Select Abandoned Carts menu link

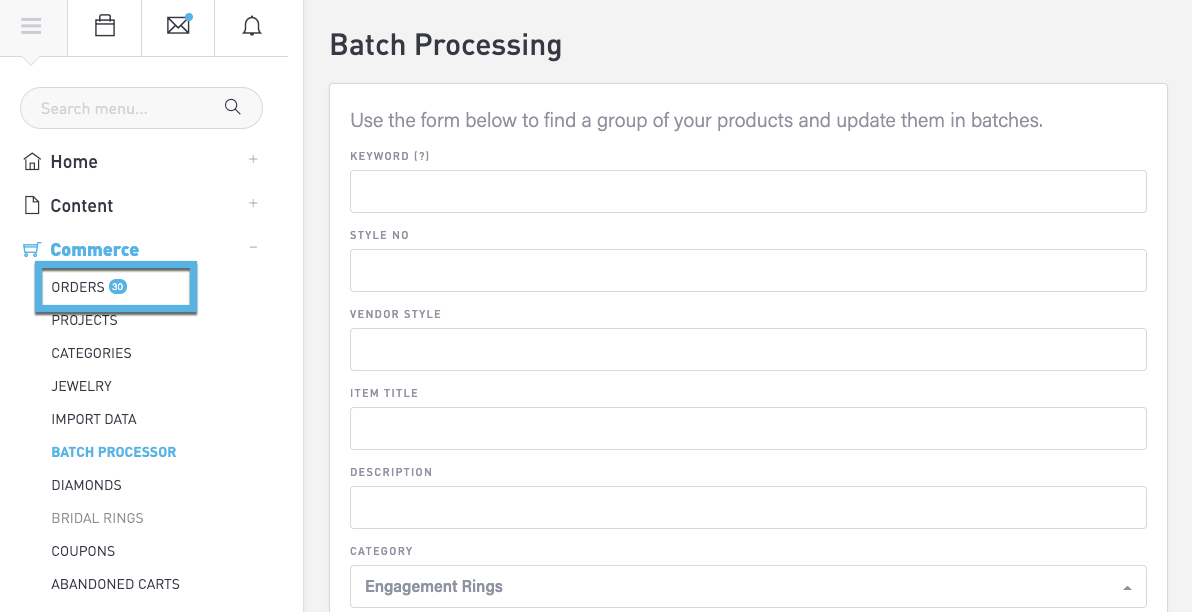[116, 584]
